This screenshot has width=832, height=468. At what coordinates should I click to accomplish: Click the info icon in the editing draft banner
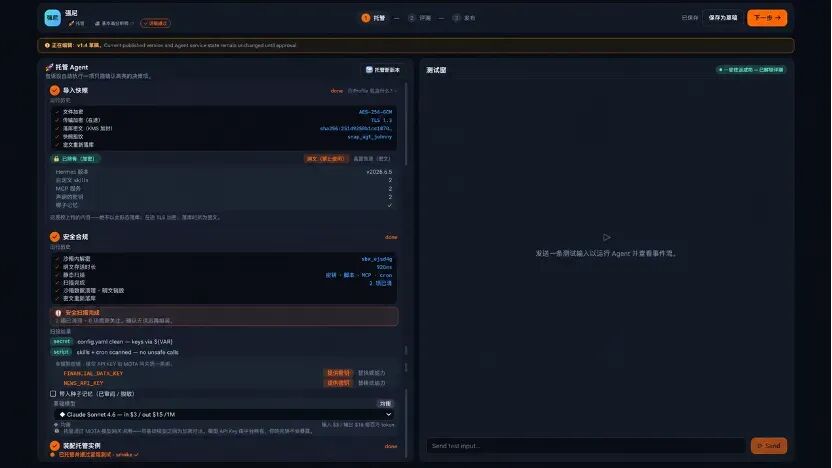(47, 46)
